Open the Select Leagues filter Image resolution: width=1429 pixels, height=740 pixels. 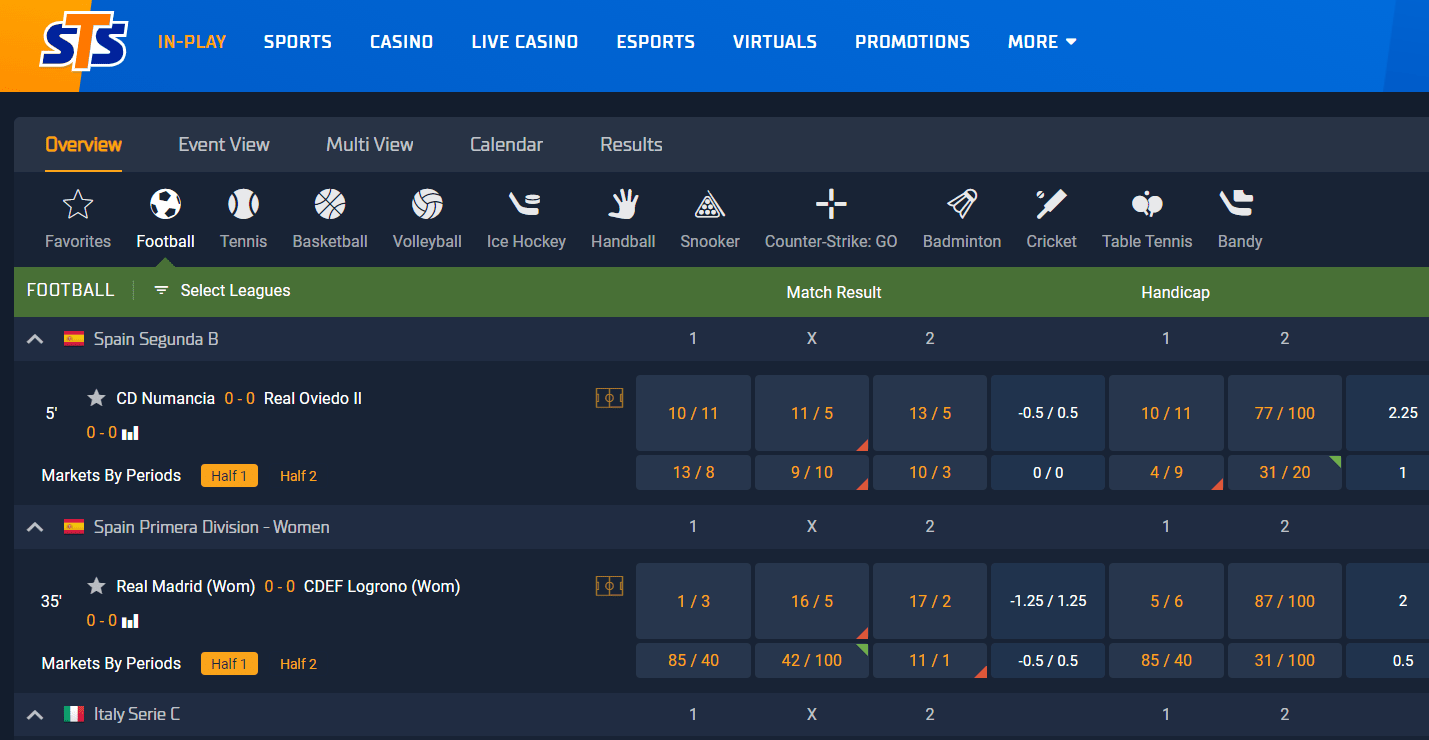(222, 290)
